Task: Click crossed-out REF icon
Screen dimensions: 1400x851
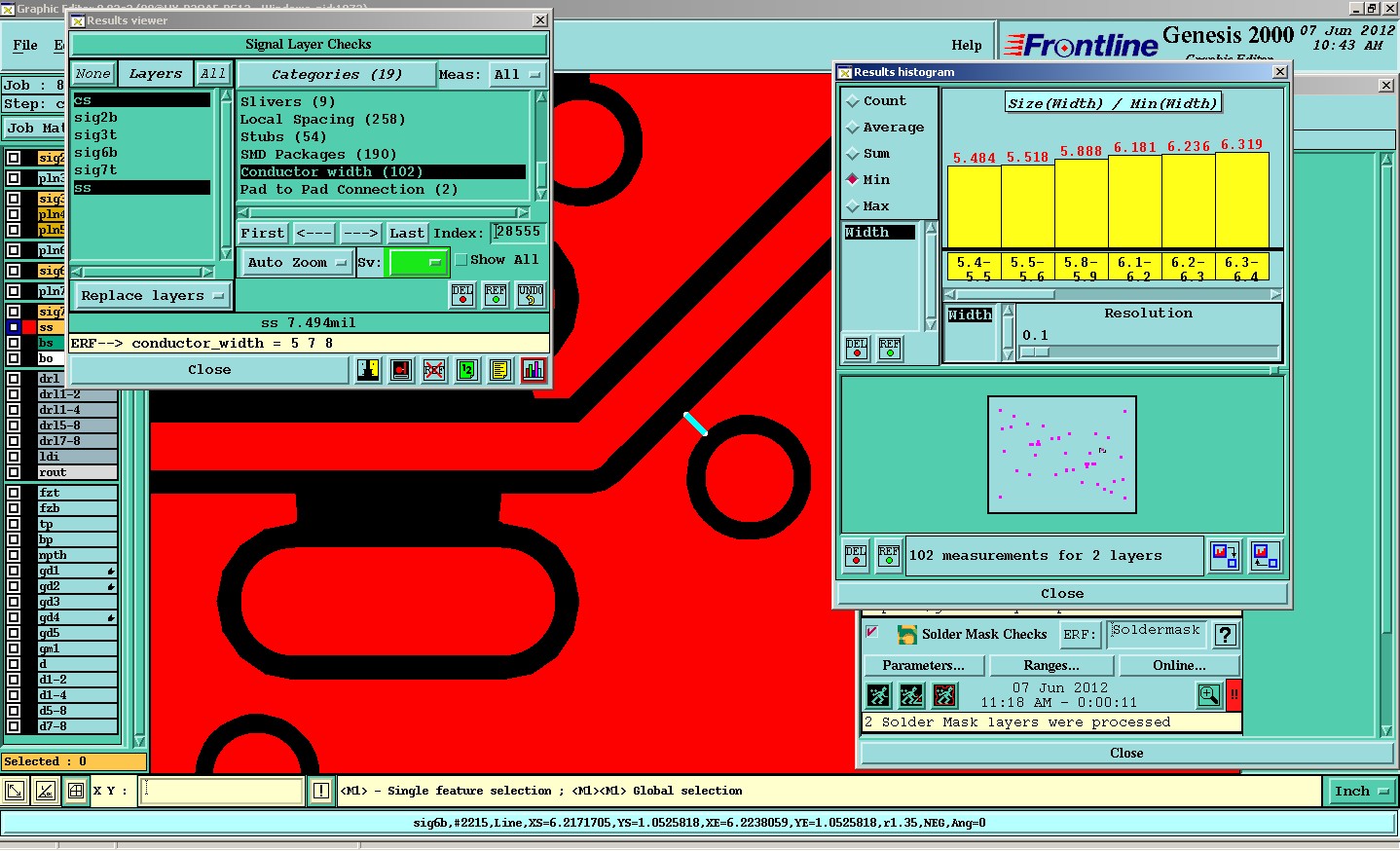Action: 434,370
